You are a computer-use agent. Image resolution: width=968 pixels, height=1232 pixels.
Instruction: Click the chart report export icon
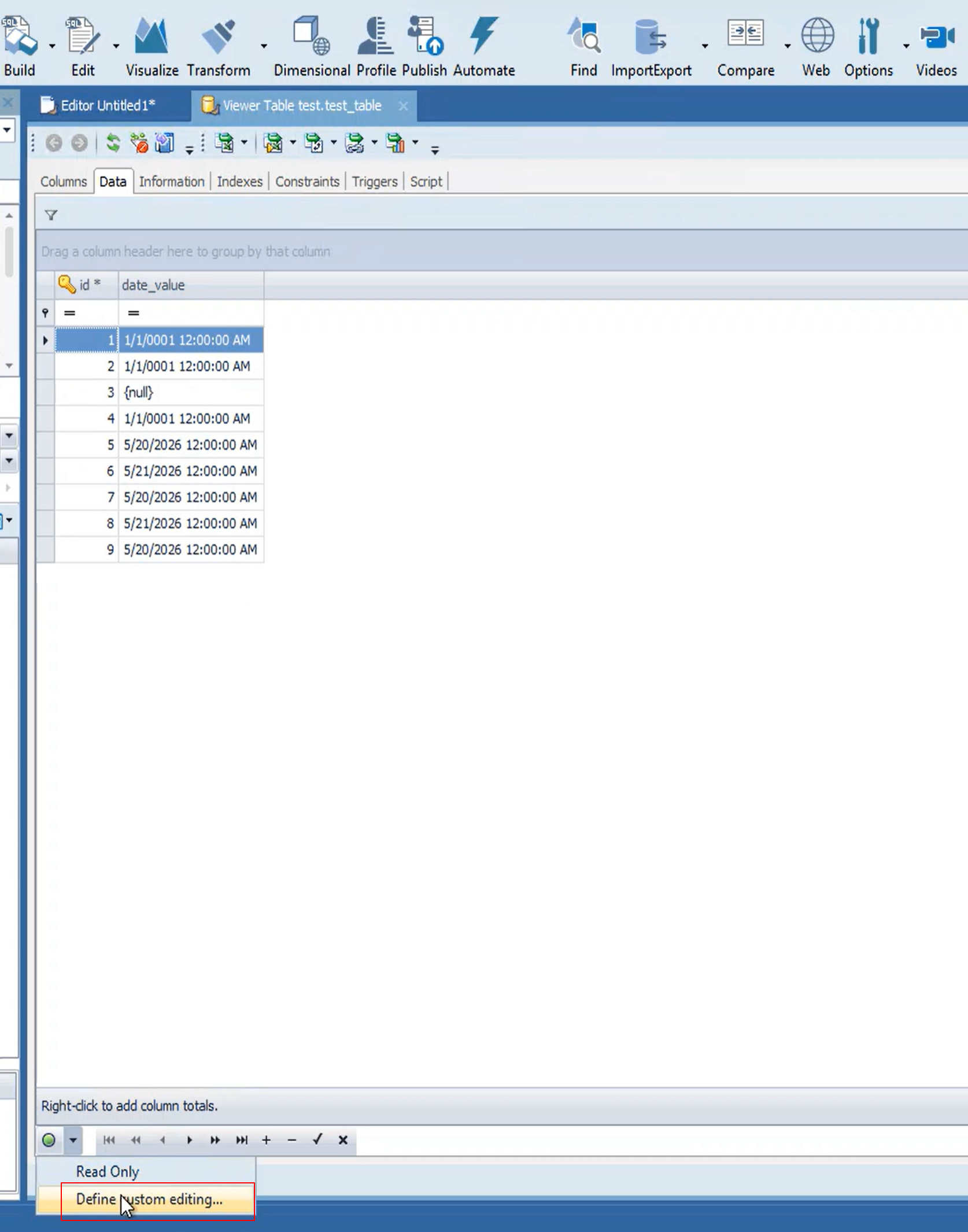pyautogui.click(x=396, y=143)
